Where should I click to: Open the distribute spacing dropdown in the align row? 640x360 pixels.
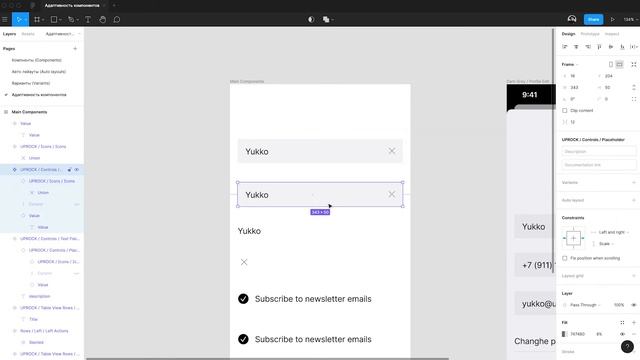(x=634, y=47)
